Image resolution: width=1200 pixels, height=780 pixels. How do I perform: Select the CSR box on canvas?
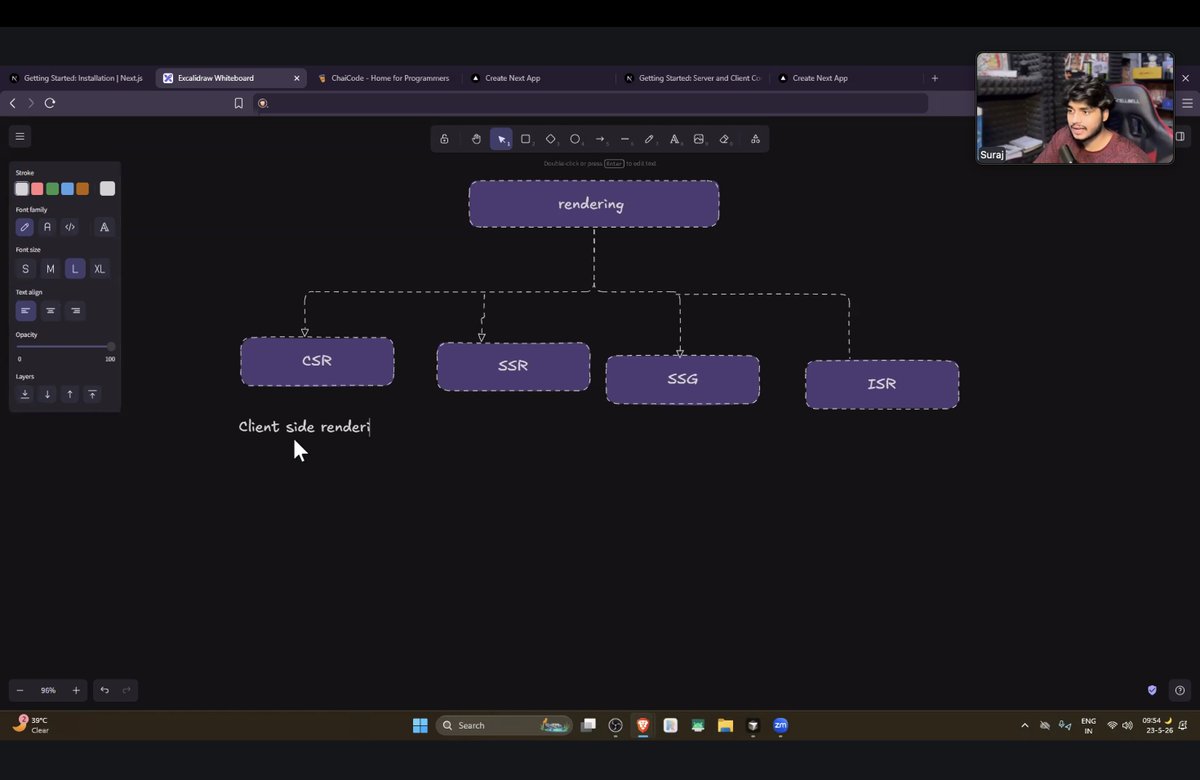pyautogui.click(x=317, y=361)
